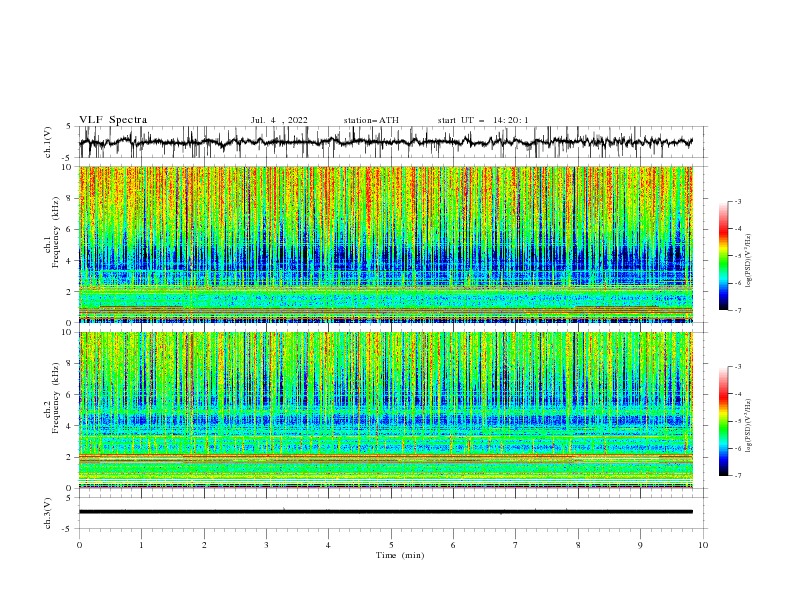Click the '-5' volt tick on ch.3(V) axis
Viewport: 792px width, 612px height.
pos(67,529)
